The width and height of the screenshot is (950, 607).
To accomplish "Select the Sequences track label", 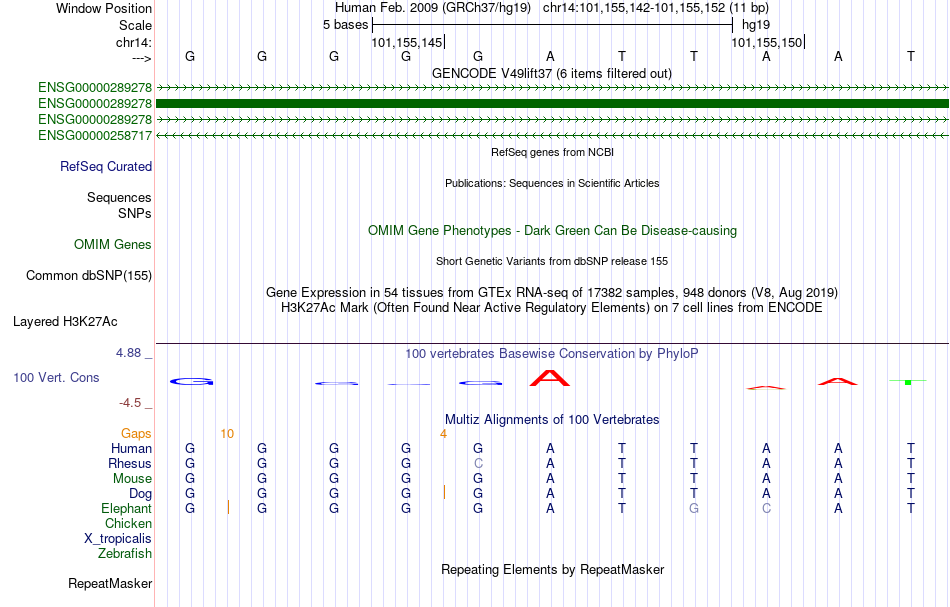I will pos(119,197).
